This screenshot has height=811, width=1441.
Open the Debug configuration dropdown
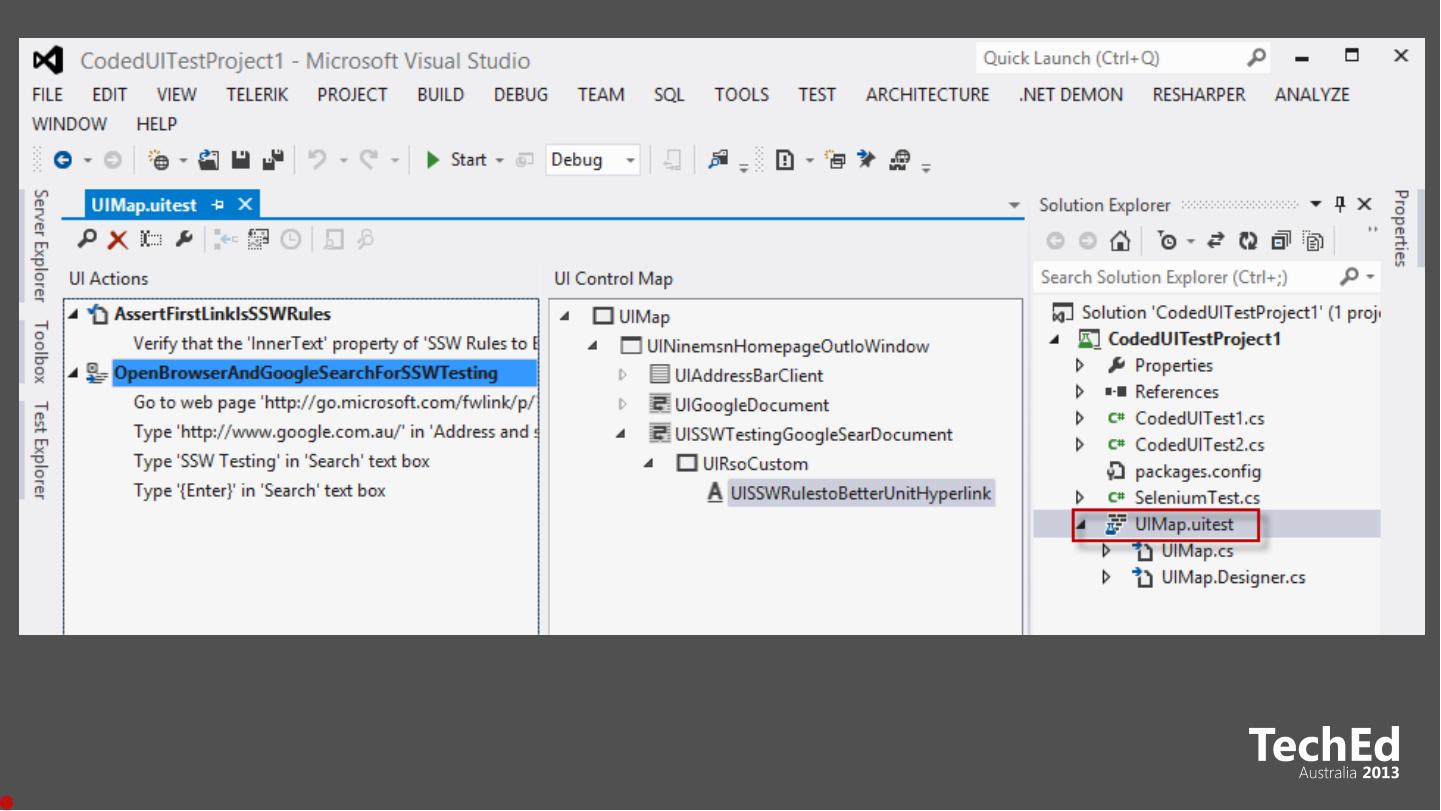pyautogui.click(x=630, y=160)
